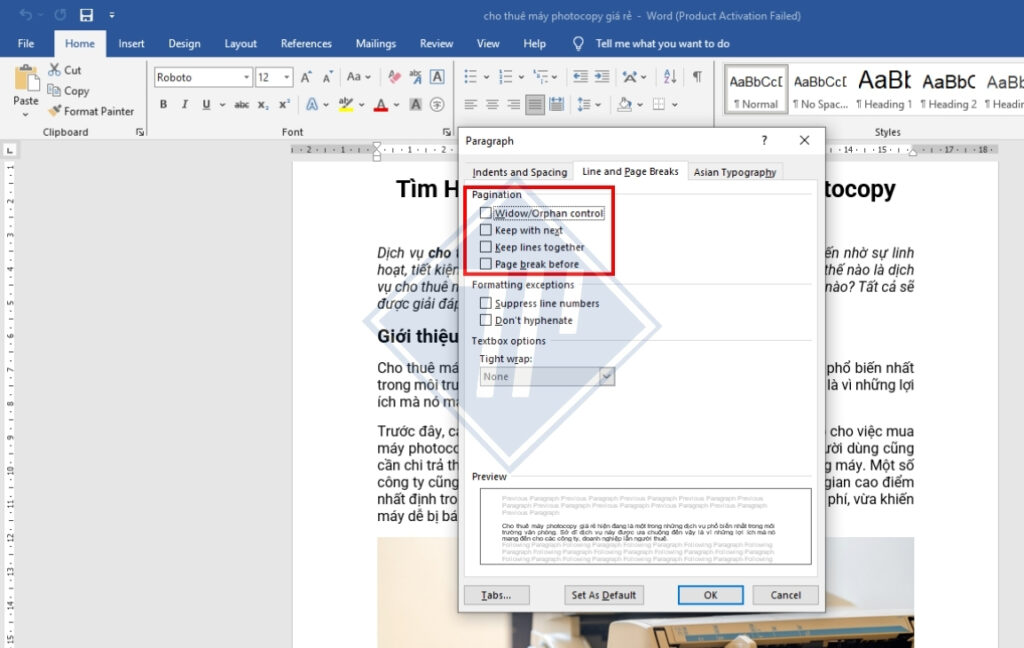The image size is (1024, 648).
Task: Click the Set As Default button
Action: pyautogui.click(x=603, y=595)
